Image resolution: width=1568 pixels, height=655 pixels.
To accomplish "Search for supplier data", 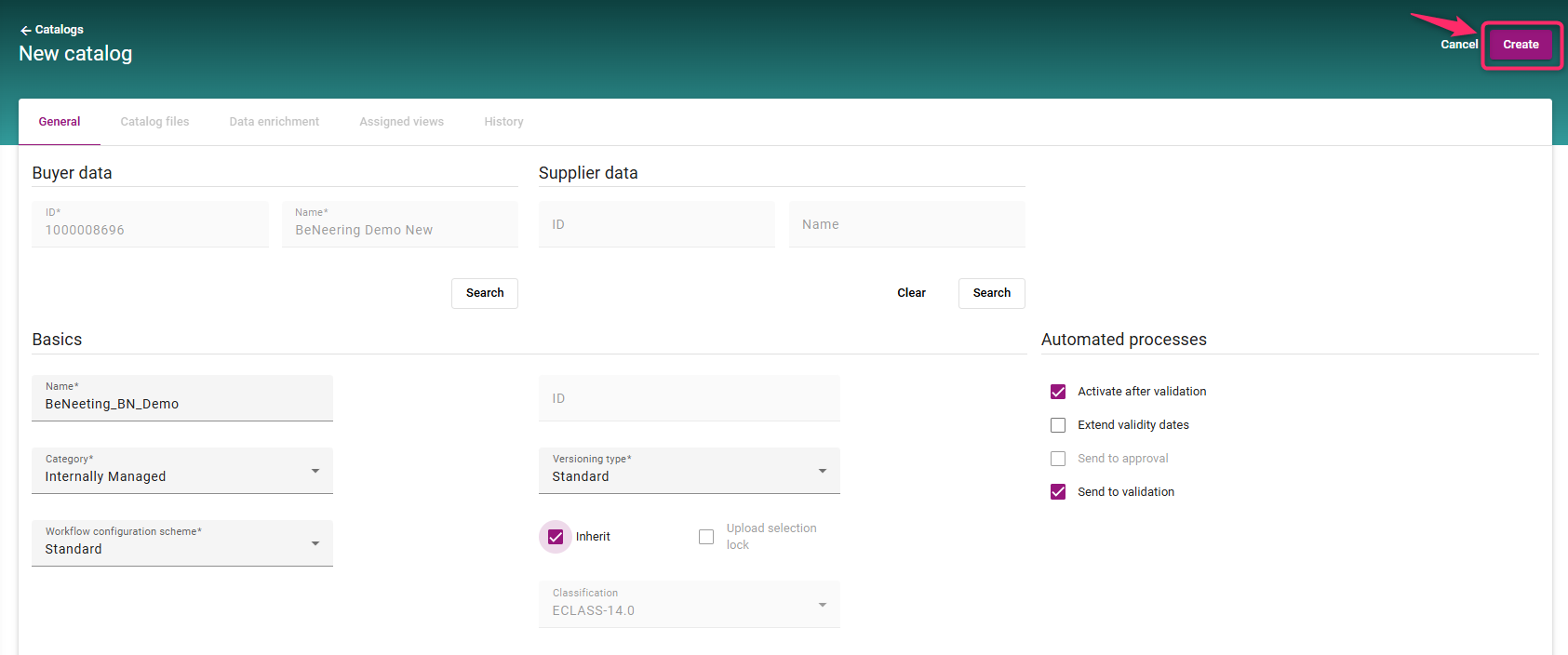I will click(991, 293).
